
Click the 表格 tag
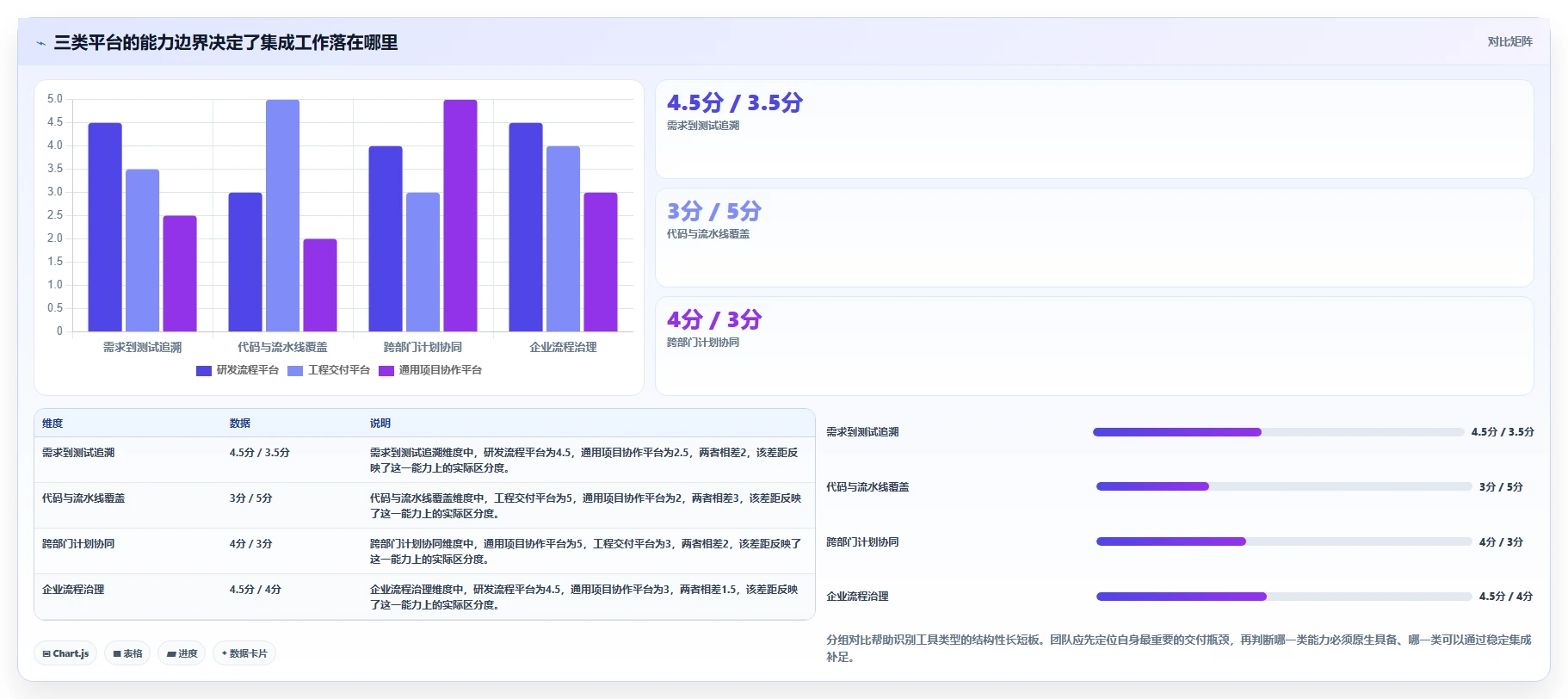tap(127, 653)
